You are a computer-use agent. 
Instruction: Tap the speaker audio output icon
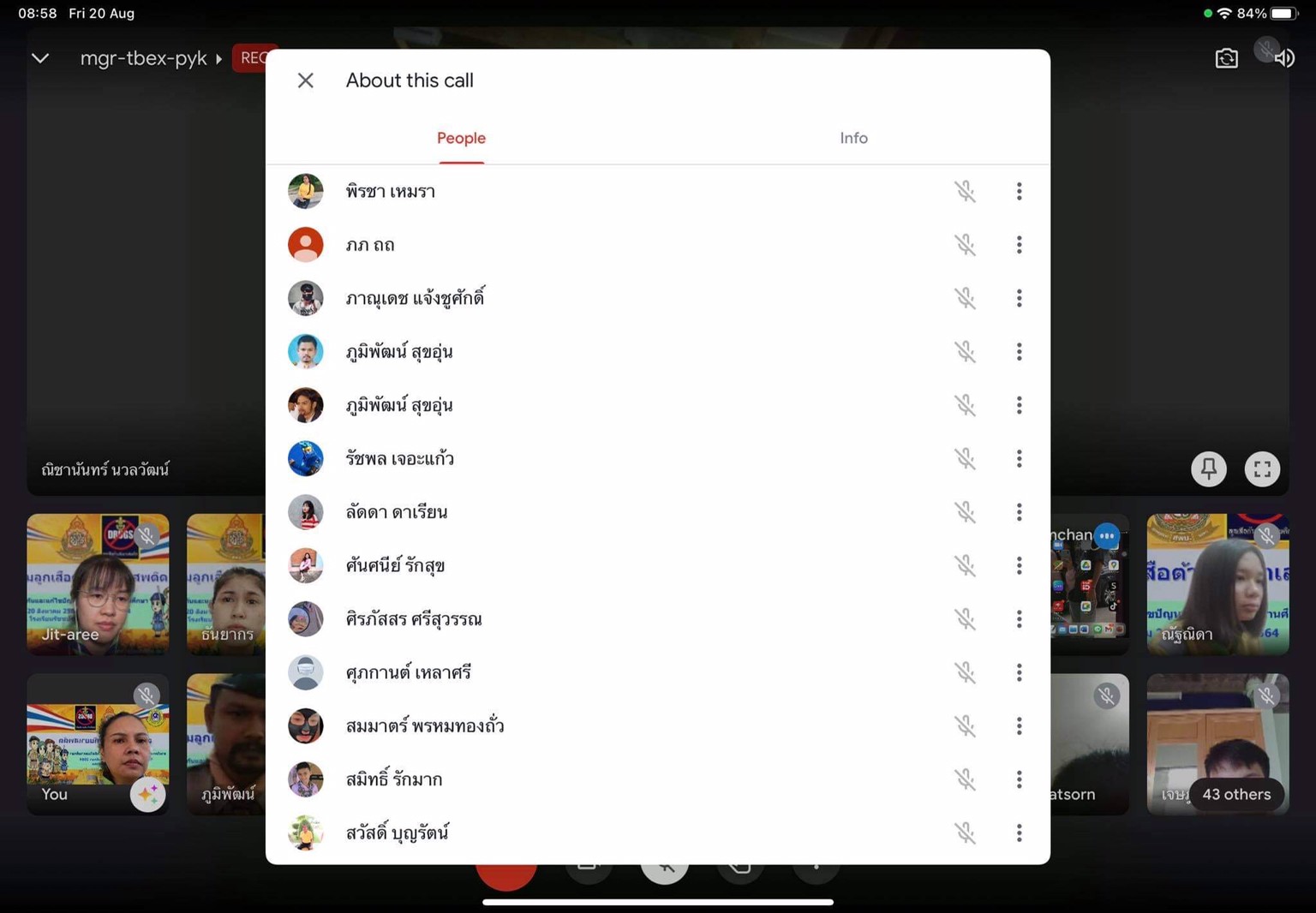pos(1284,58)
